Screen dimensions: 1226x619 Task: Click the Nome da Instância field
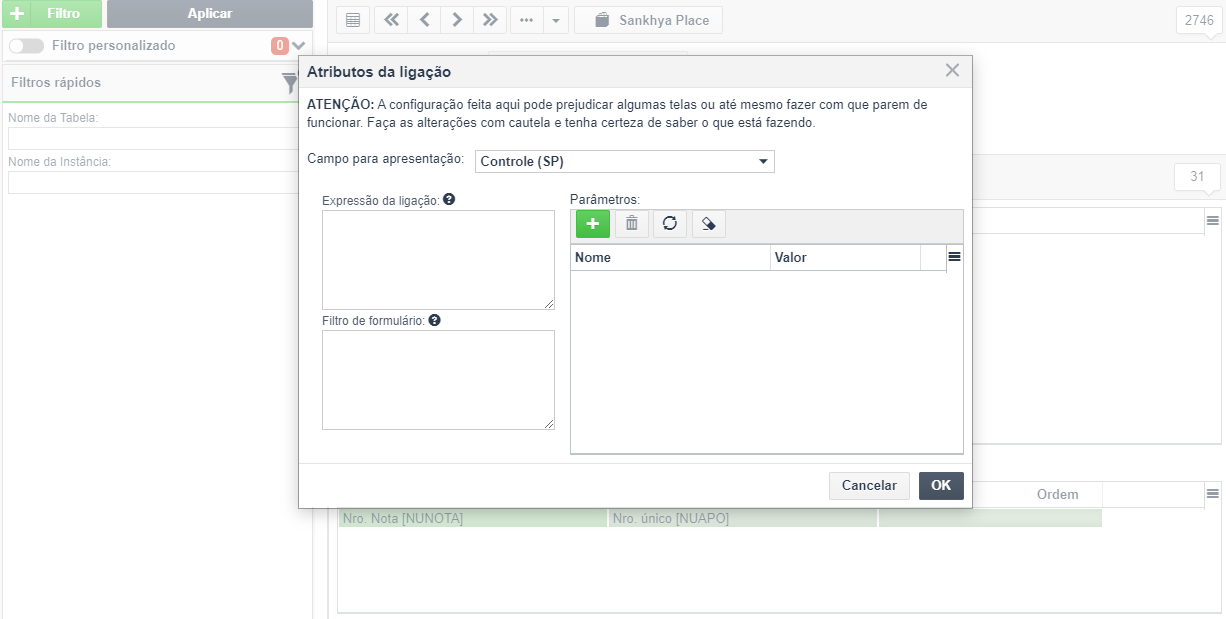coord(155,182)
